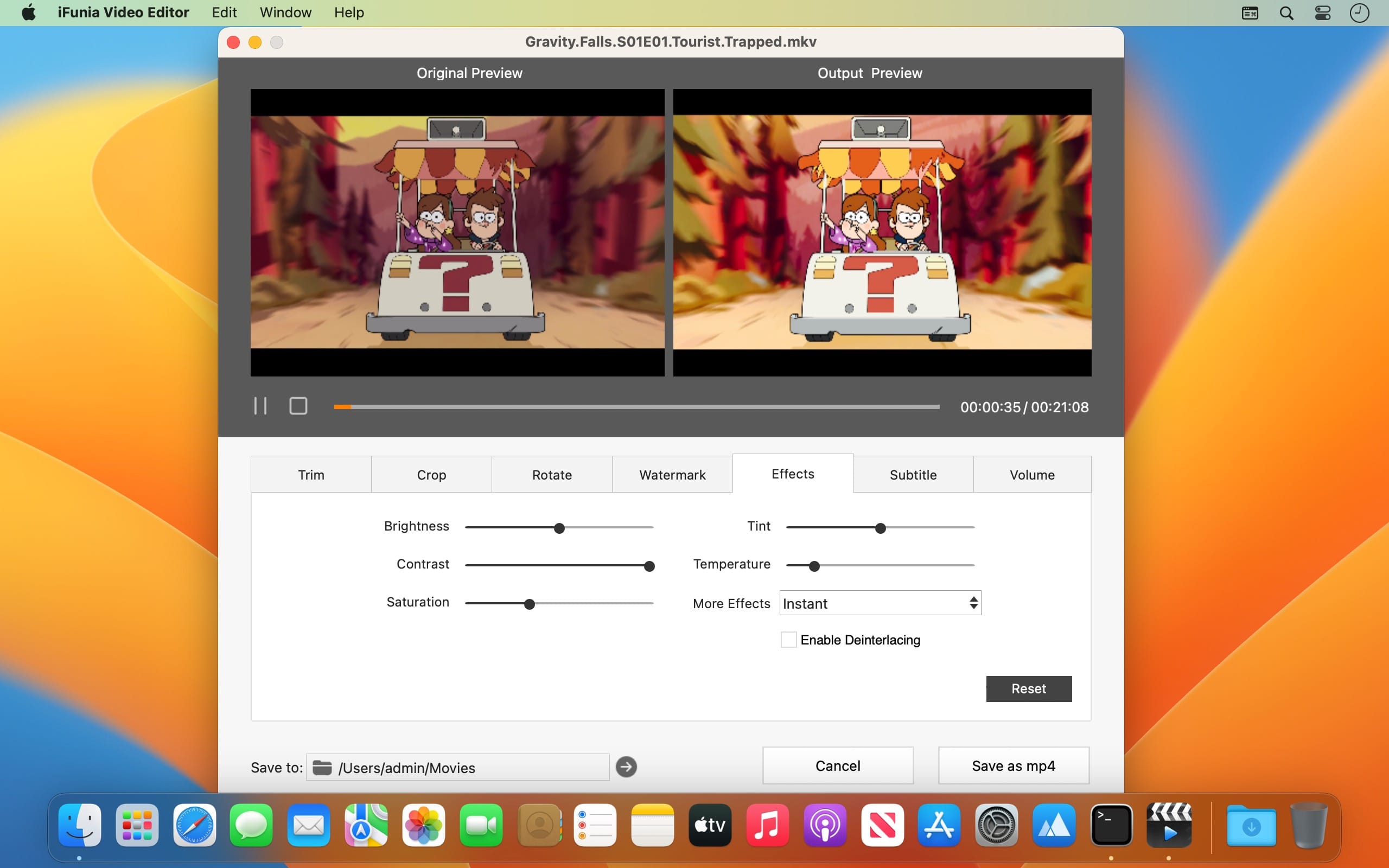Open Notes from the Dock

[653, 825]
